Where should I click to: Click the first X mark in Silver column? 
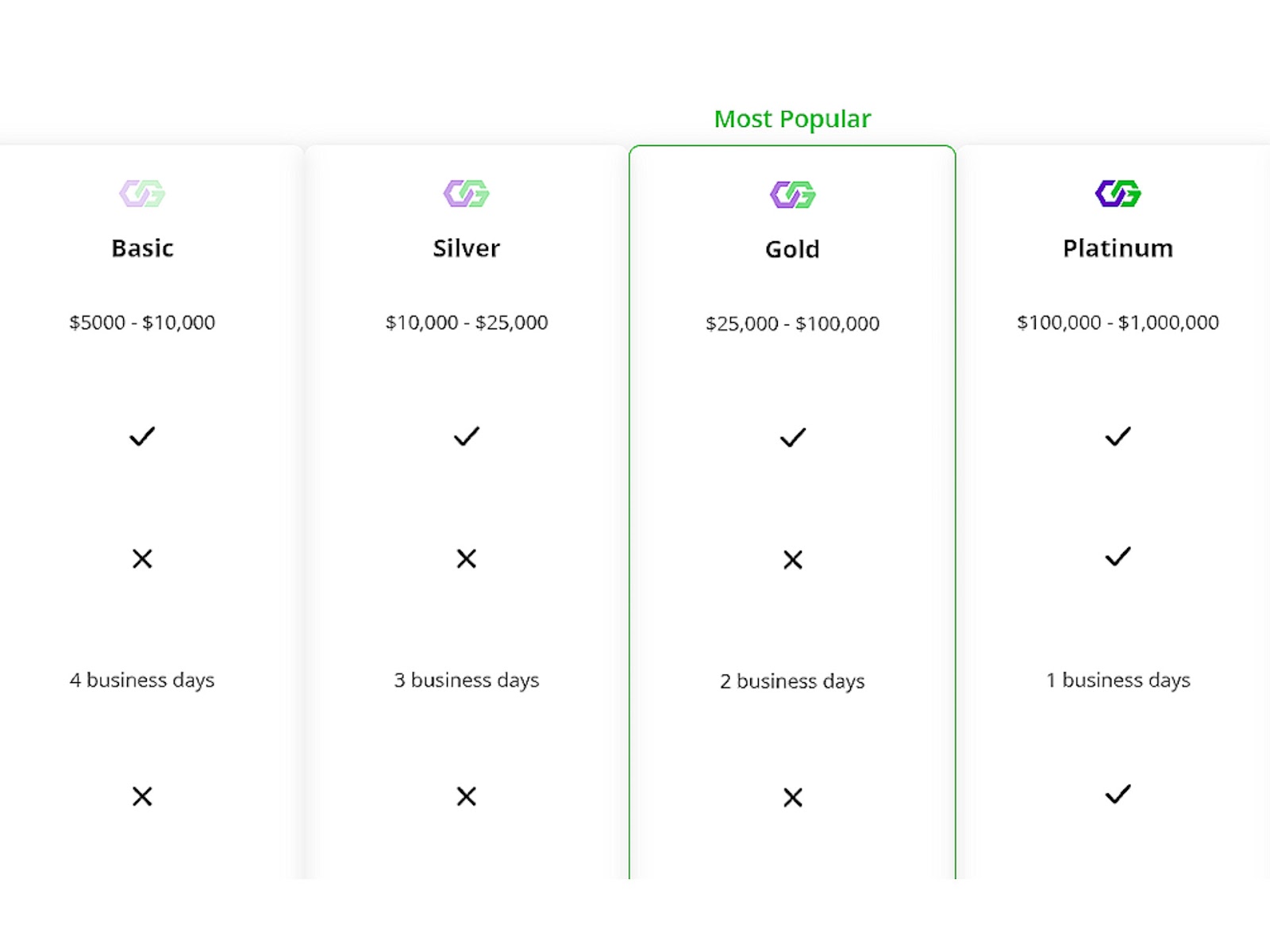pos(467,559)
